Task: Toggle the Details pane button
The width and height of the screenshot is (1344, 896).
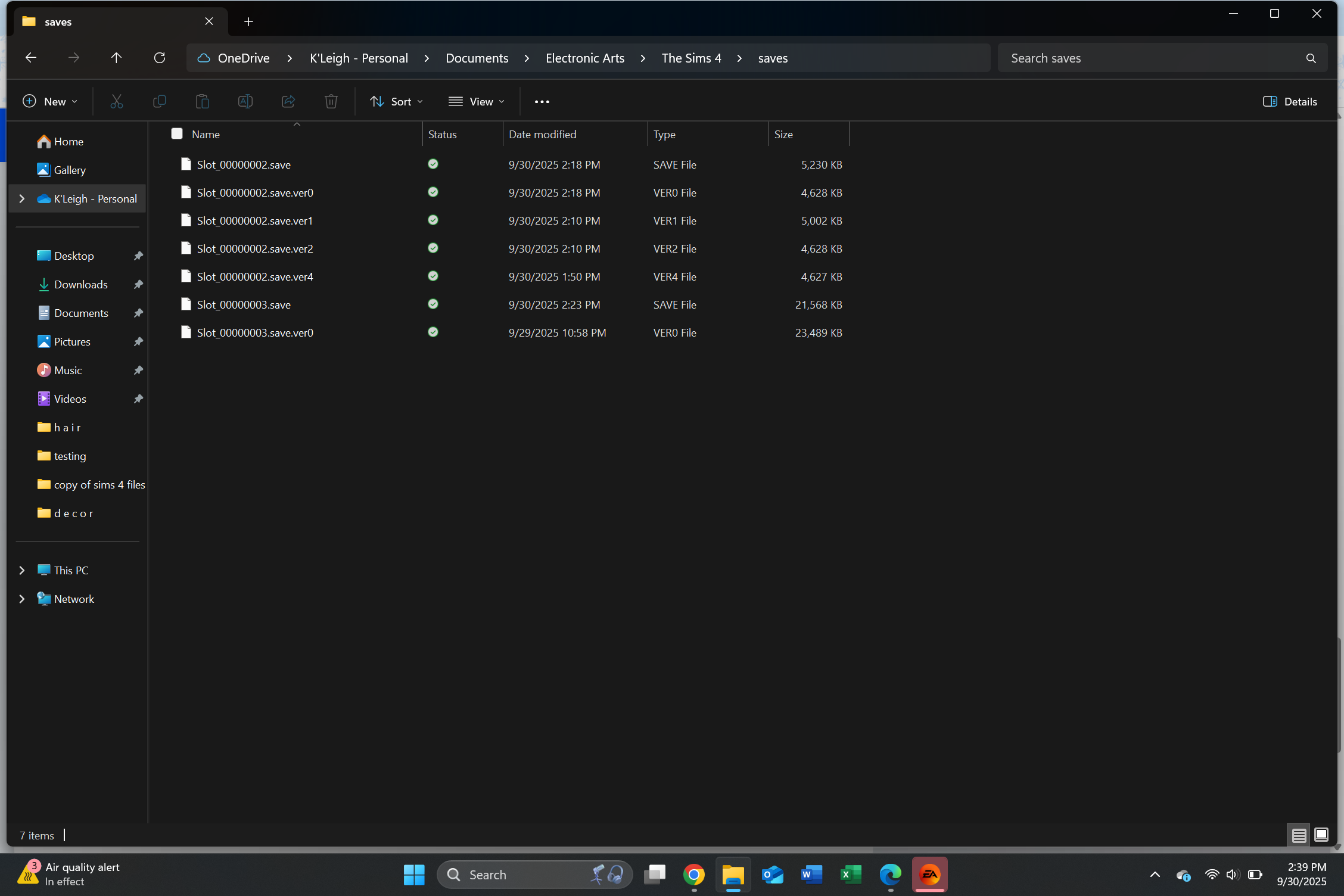Action: tap(1290, 101)
